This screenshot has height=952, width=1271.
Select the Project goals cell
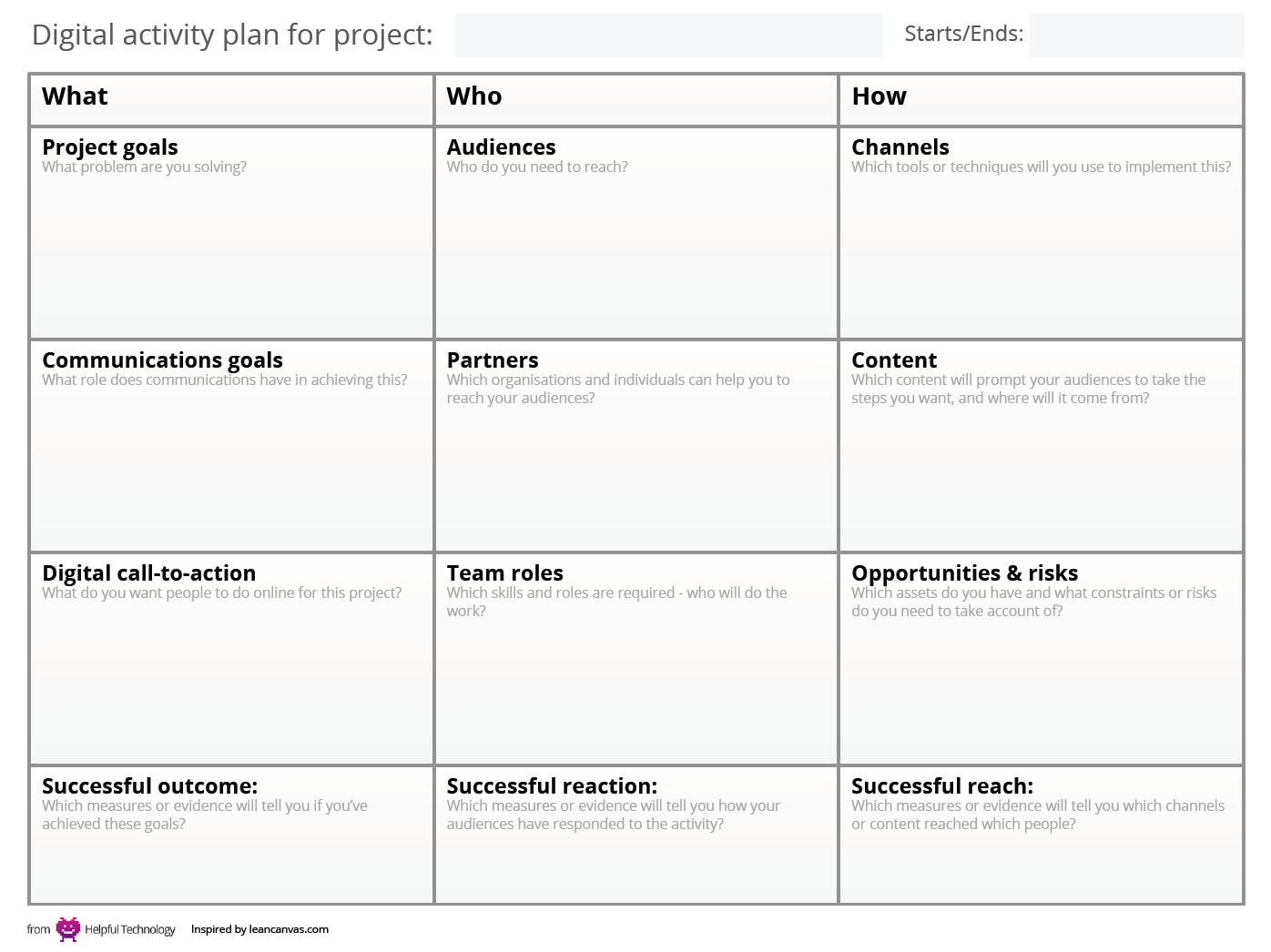[x=231, y=233]
